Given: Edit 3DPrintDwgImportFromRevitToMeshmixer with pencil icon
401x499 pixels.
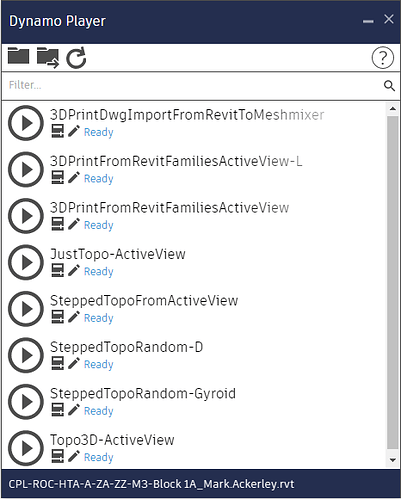Looking at the screenshot, I should click(74, 131).
